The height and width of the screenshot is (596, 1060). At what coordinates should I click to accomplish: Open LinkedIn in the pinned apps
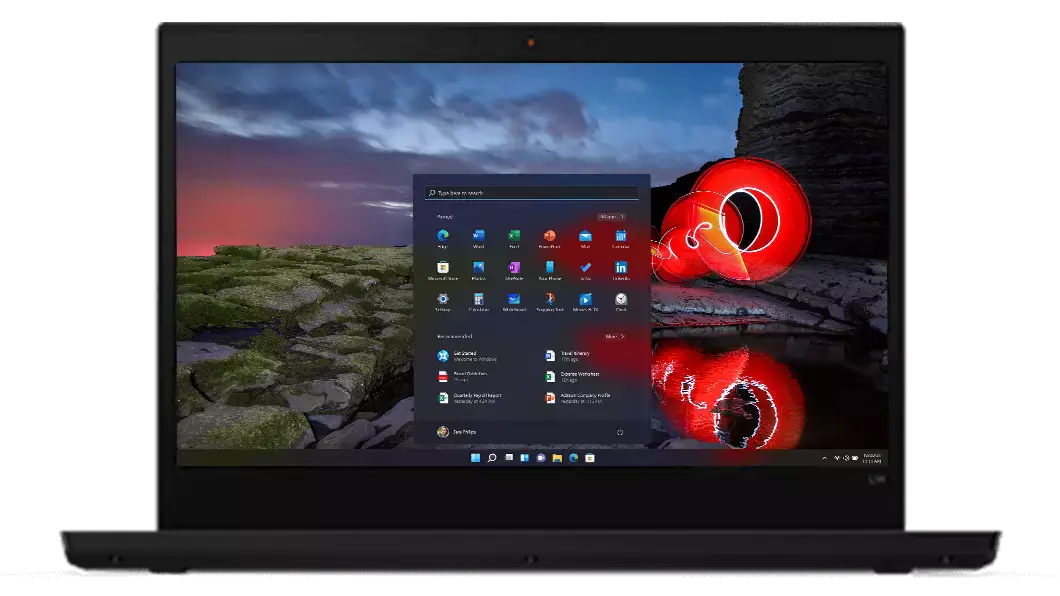[621, 268]
